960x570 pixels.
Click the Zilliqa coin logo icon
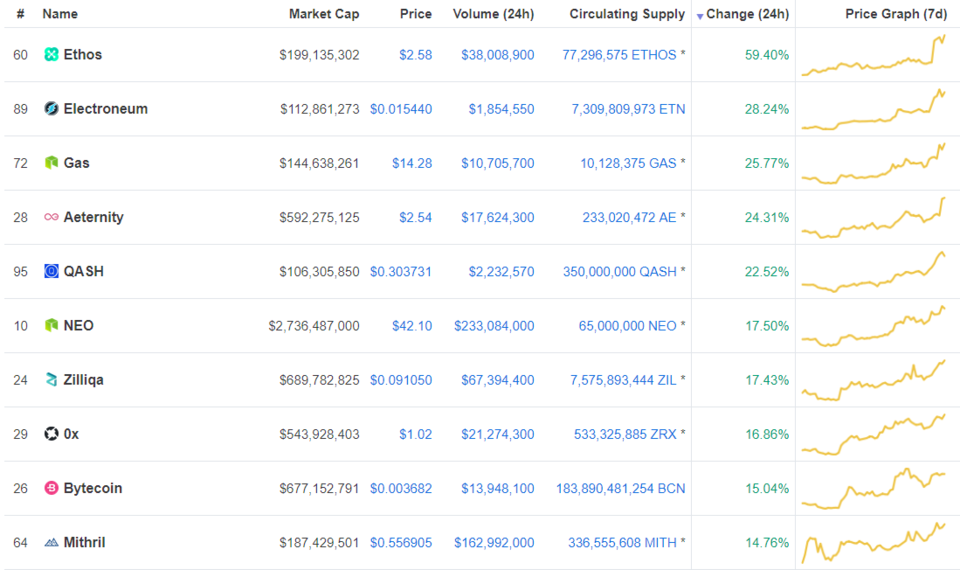click(51, 380)
